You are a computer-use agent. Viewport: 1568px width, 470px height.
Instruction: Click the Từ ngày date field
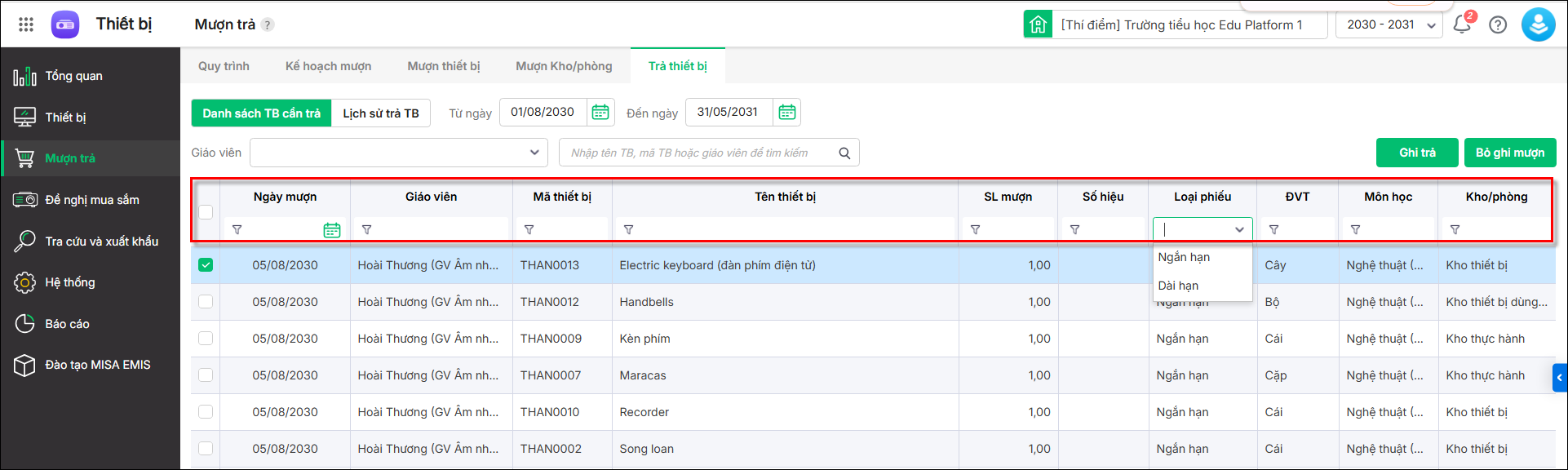coord(543,113)
